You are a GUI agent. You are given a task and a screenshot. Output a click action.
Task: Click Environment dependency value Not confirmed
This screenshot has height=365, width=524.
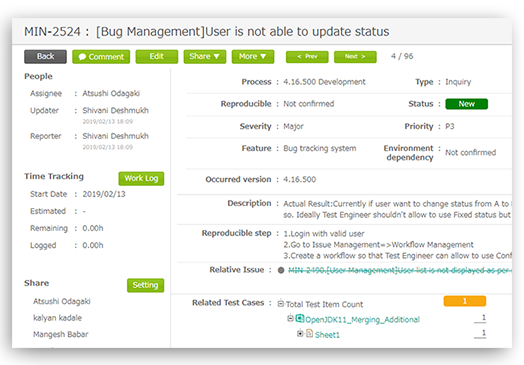(x=470, y=153)
